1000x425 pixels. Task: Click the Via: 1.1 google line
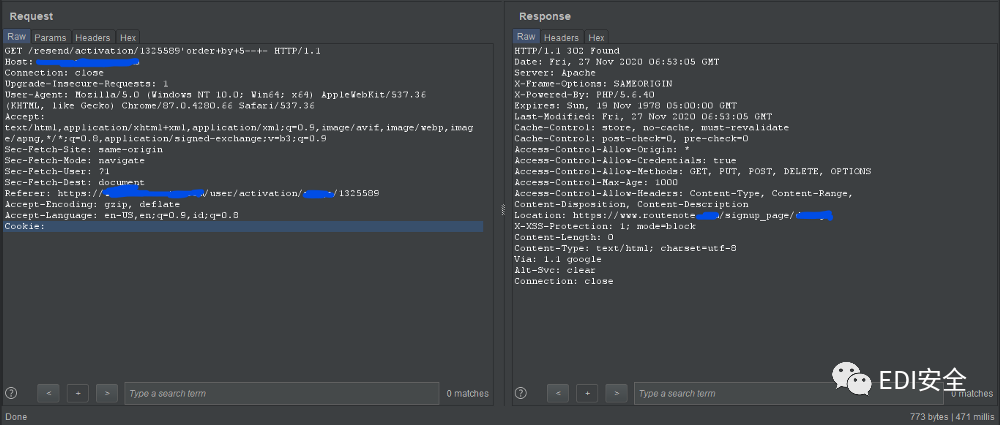click(558, 260)
